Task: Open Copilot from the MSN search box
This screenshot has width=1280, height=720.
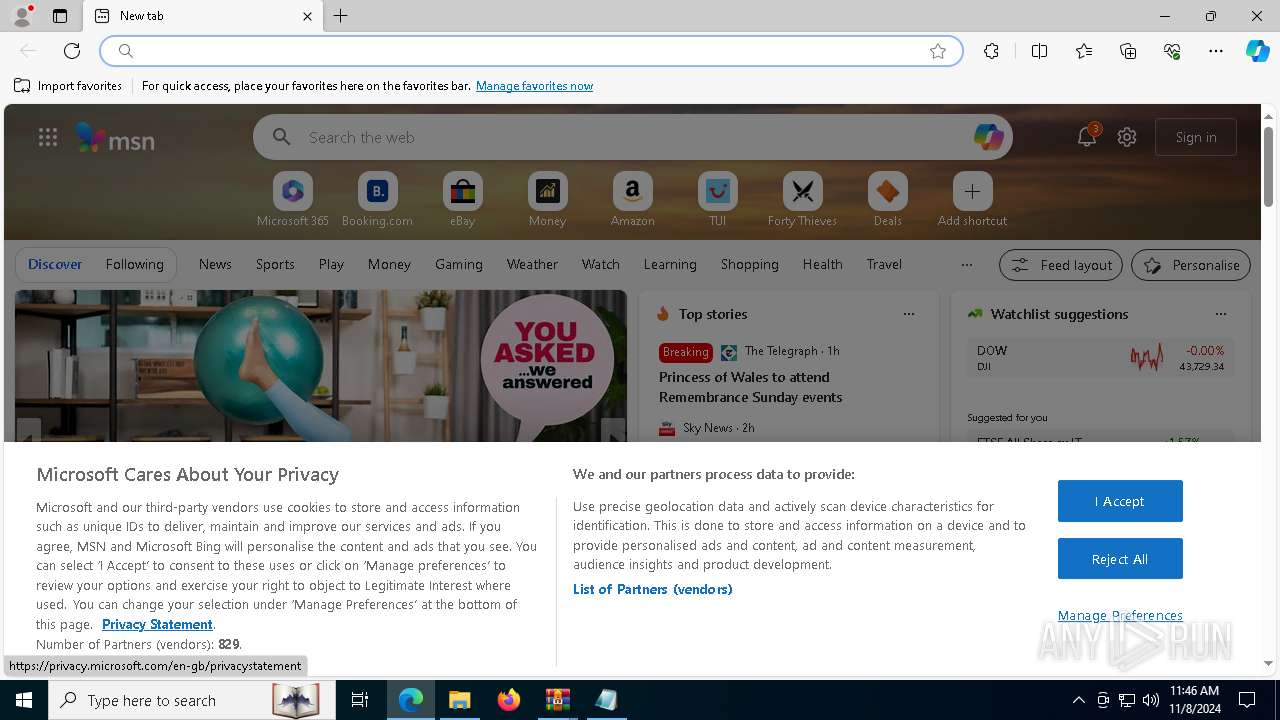Action: pos(988,137)
